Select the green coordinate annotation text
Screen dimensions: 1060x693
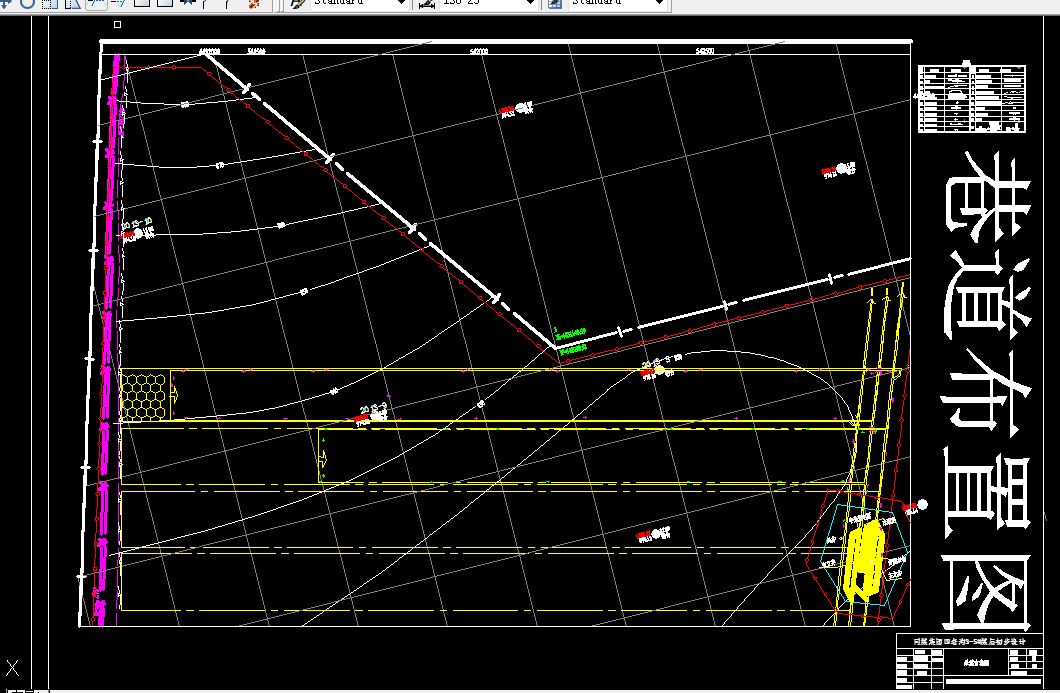point(571,341)
